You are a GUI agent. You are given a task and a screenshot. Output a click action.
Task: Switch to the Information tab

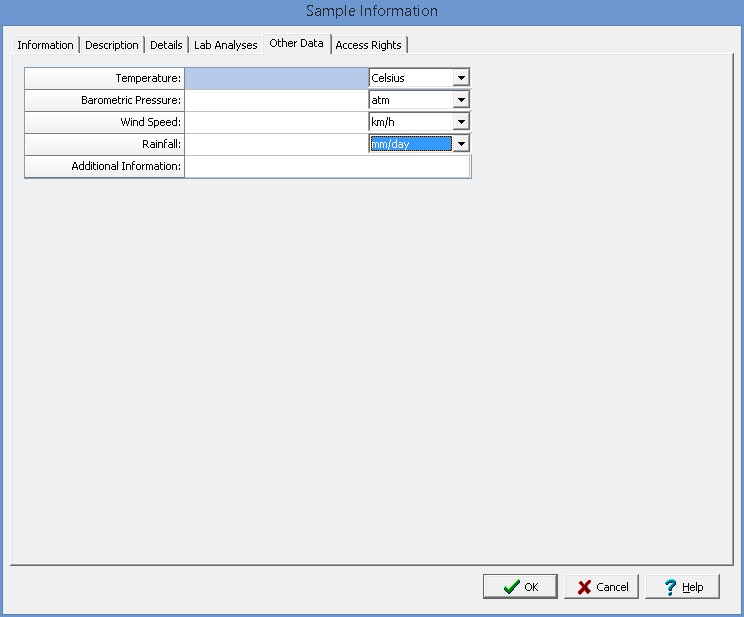coord(45,45)
